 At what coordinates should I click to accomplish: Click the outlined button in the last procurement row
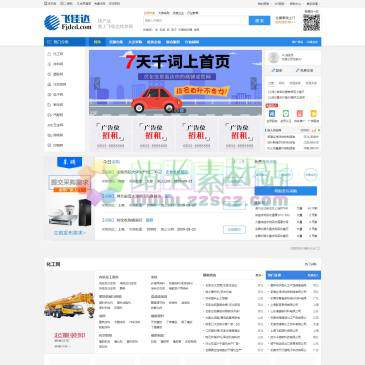click(x=234, y=229)
